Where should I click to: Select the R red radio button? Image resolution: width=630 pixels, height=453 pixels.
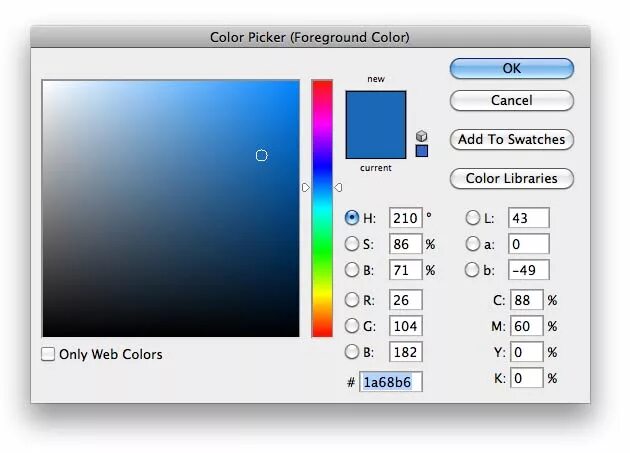point(352,299)
